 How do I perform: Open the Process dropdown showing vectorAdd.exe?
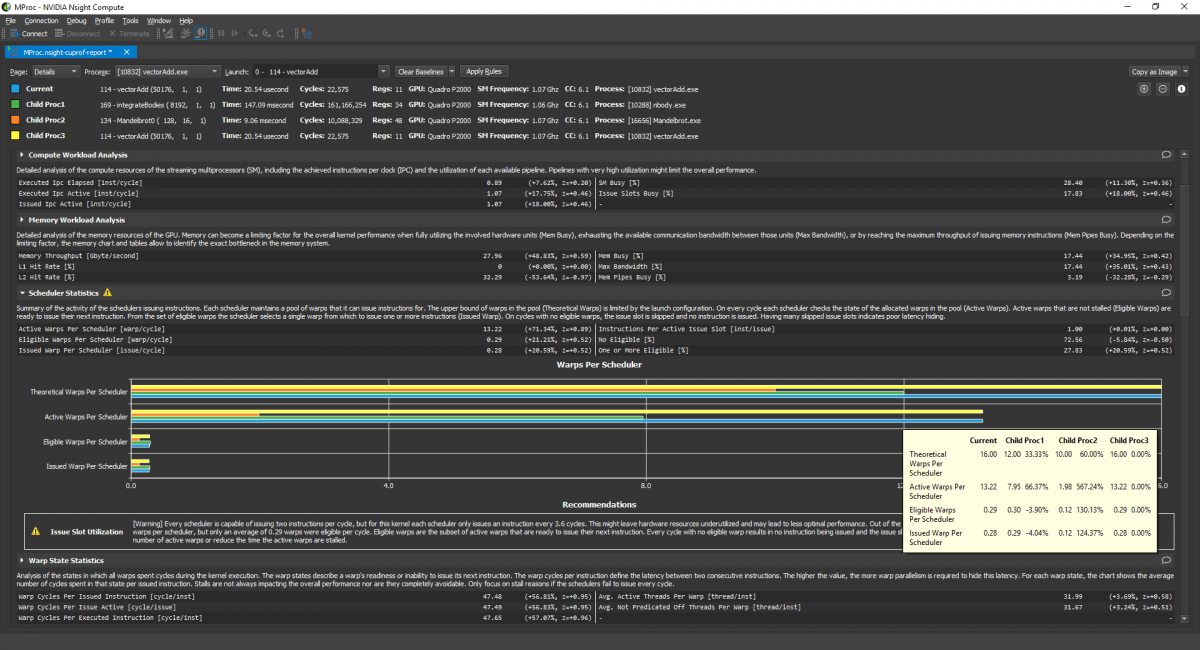coord(166,72)
